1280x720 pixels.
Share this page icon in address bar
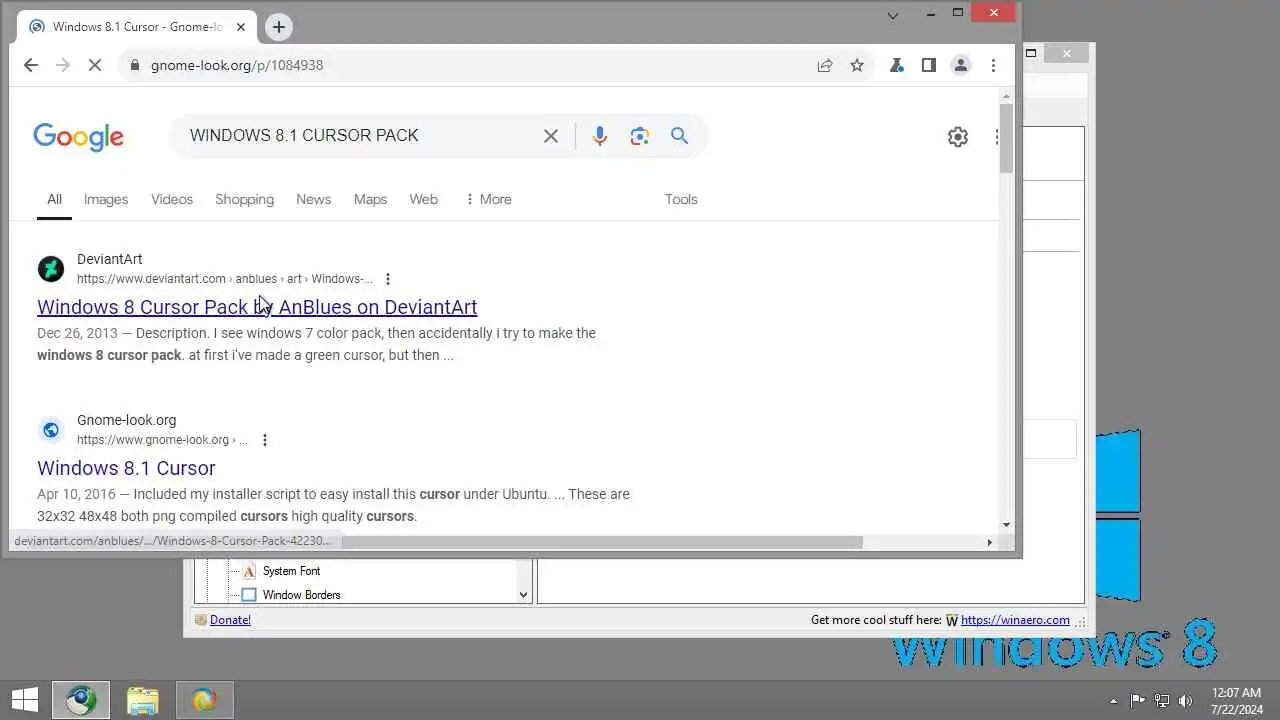coord(825,65)
